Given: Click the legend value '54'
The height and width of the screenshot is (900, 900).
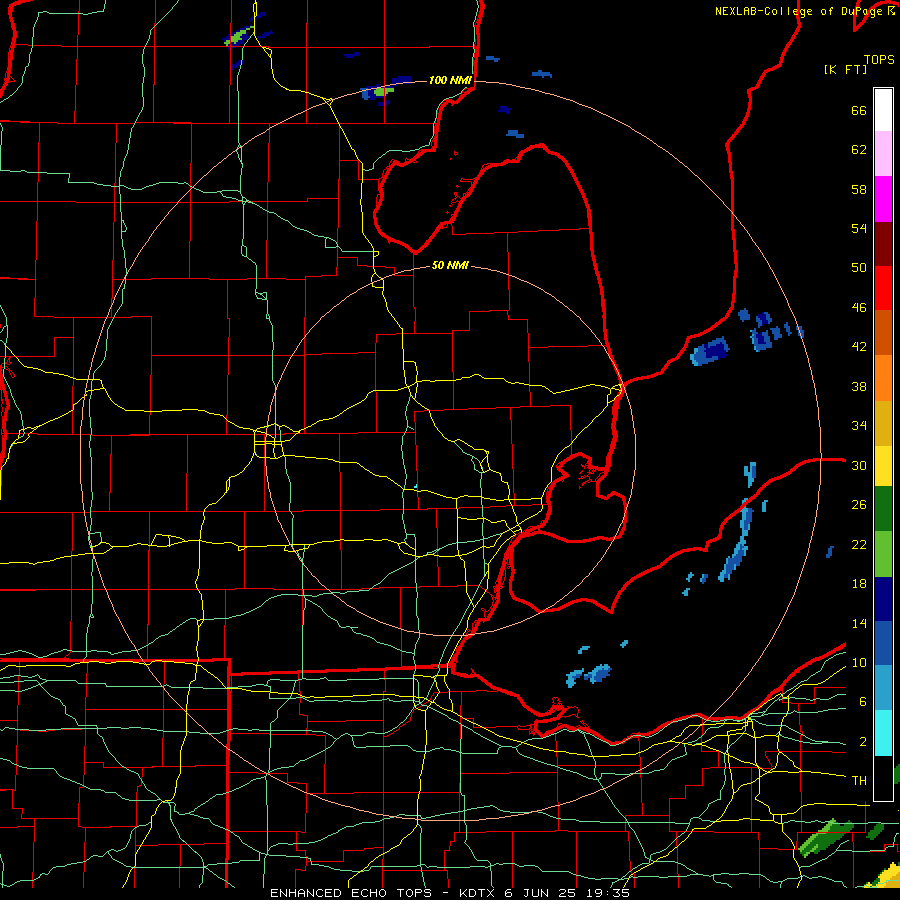Looking at the screenshot, I should pyautogui.click(x=859, y=228).
